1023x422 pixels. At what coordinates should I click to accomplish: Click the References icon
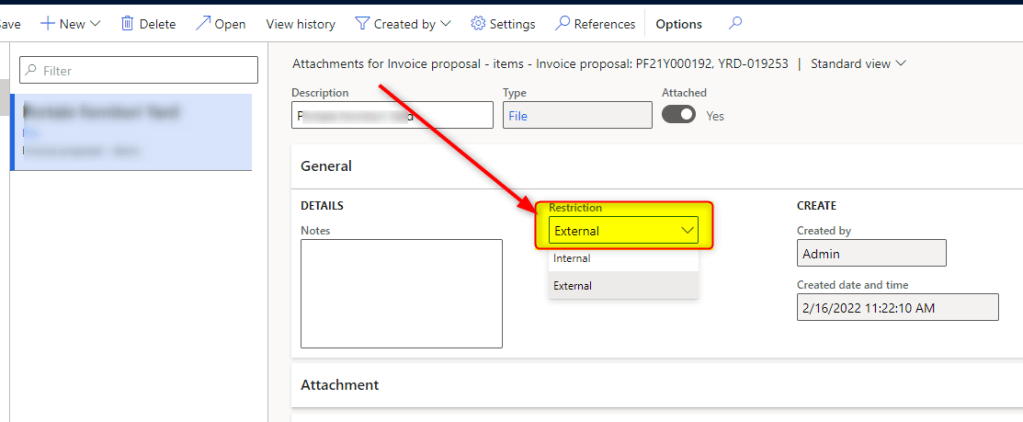point(563,23)
